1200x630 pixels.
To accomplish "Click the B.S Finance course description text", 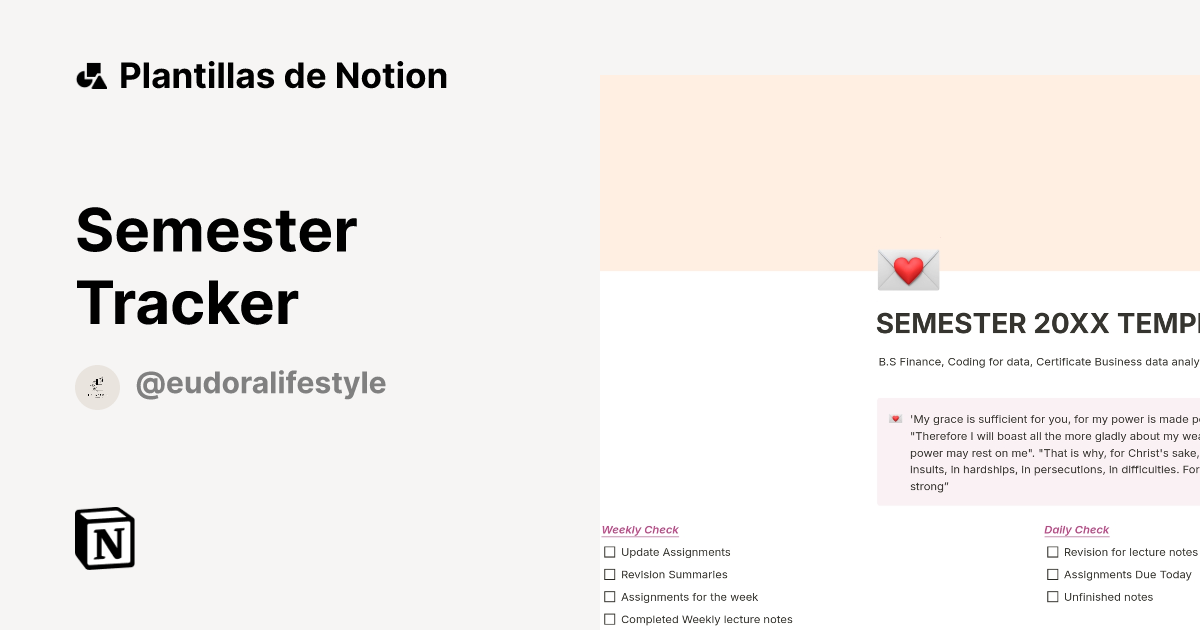I will (x=1030, y=362).
